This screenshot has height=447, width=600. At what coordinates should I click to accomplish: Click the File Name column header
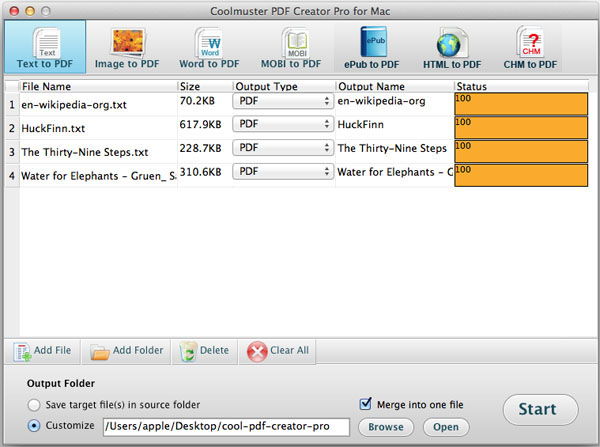[x=98, y=86]
